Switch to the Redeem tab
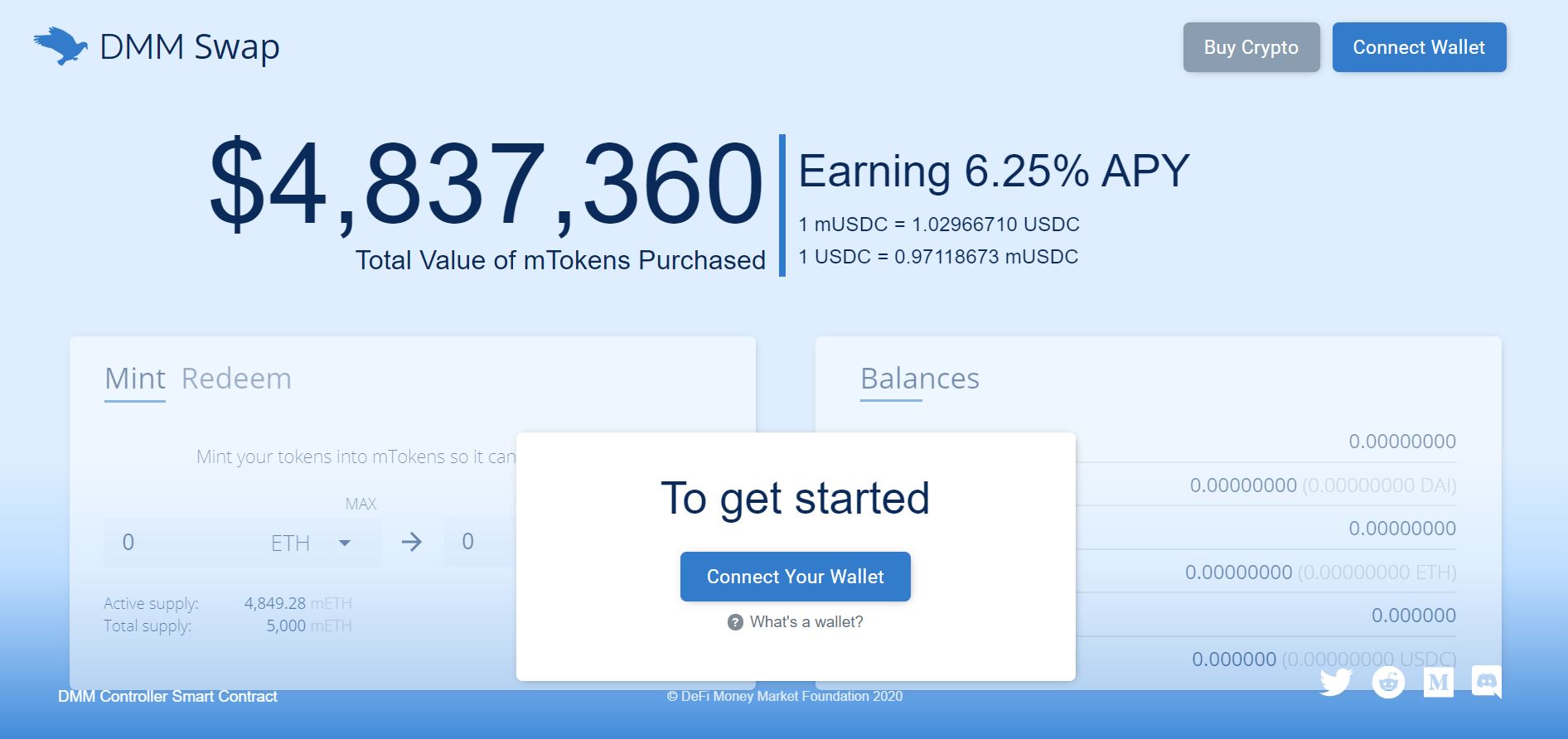The image size is (1568, 739). 236,379
